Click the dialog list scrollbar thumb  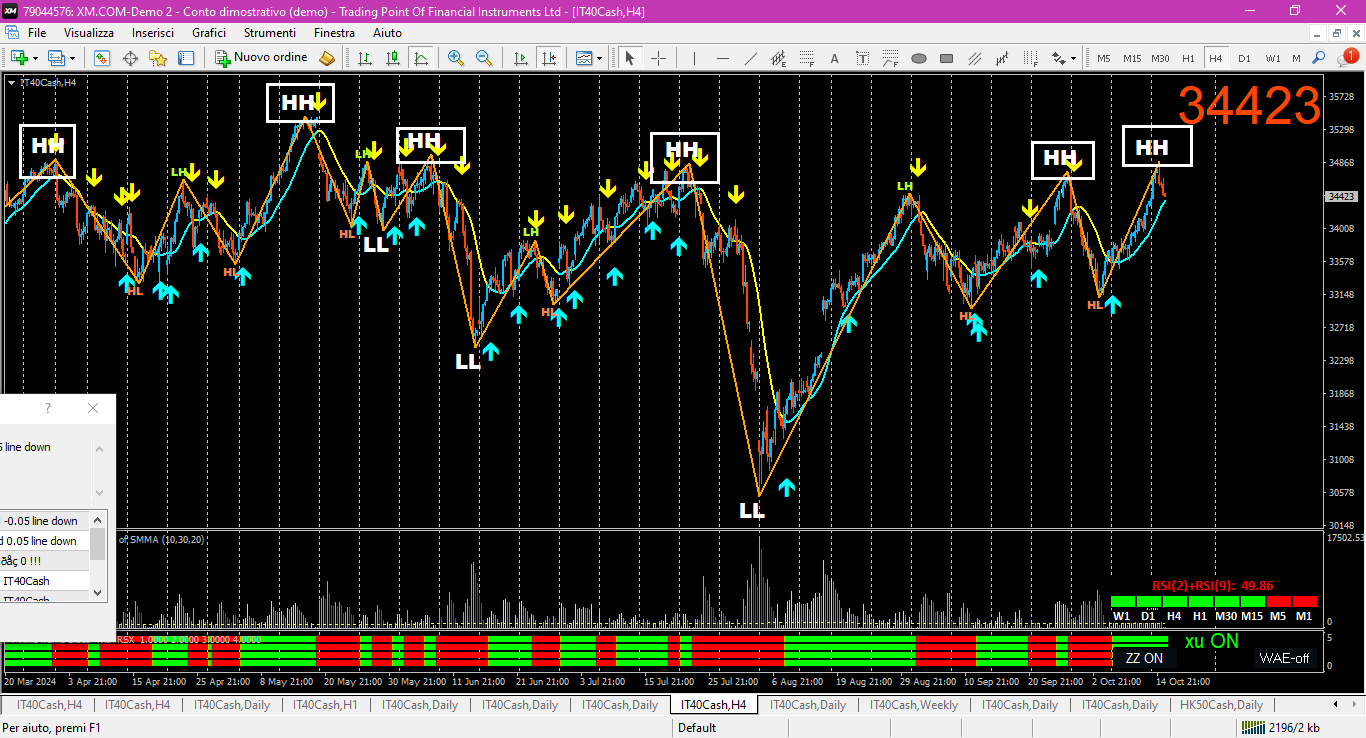(98, 544)
